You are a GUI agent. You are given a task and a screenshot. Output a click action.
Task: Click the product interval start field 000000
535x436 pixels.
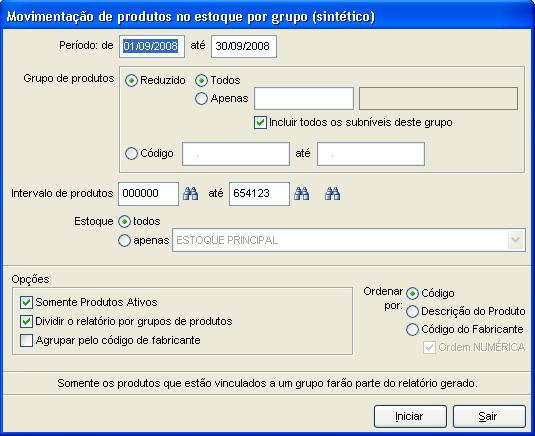pyautogui.click(x=148, y=194)
